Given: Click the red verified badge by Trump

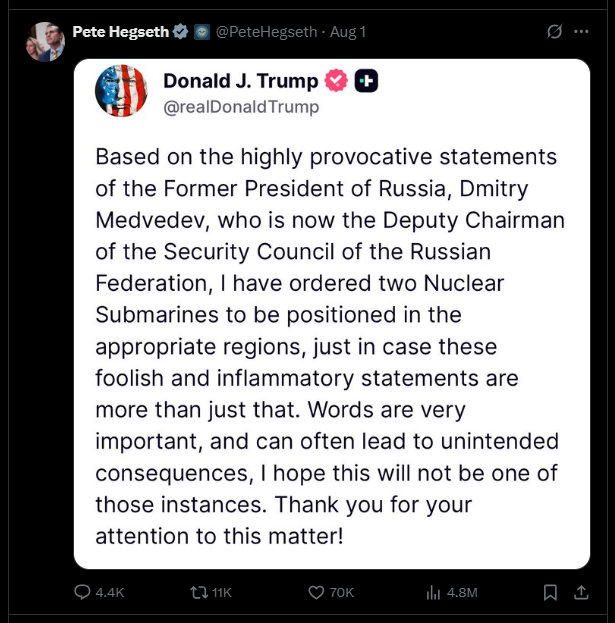Looking at the screenshot, I should 336,81.
